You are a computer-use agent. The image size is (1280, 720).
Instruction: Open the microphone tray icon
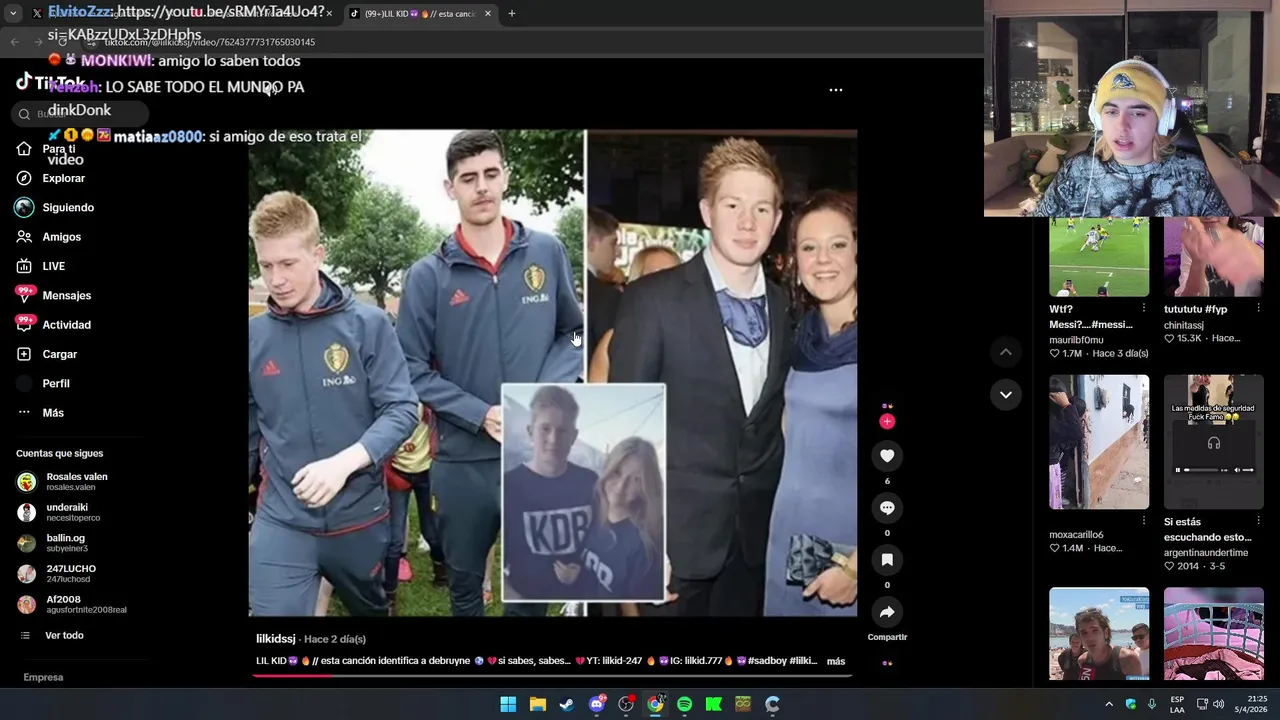pos(1152,704)
